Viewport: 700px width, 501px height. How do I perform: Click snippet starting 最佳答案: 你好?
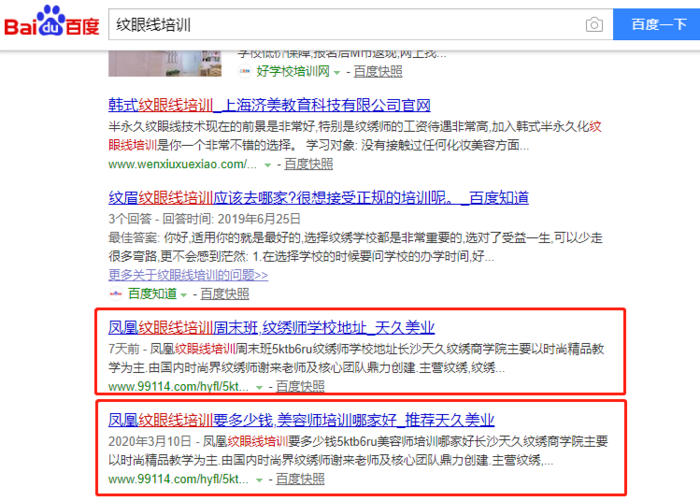[355, 247]
